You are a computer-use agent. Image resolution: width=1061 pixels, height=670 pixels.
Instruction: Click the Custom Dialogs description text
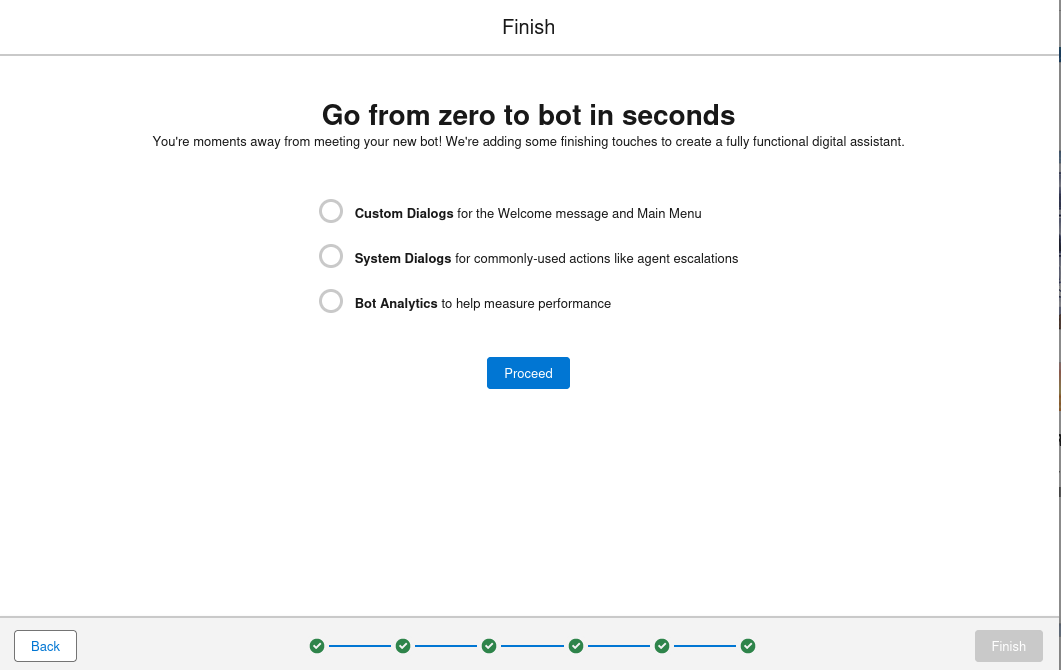tap(528, 213)
